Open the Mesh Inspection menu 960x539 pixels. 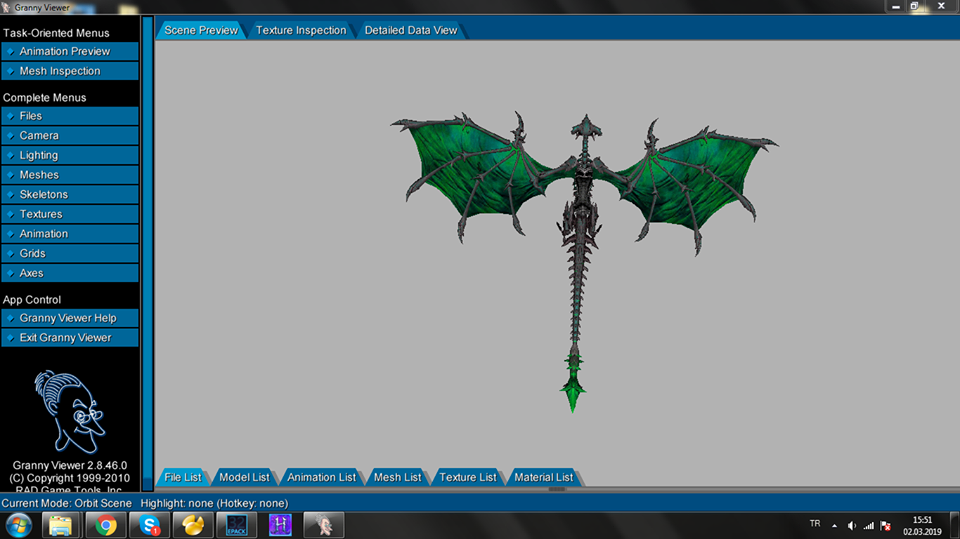coord(70,71)
